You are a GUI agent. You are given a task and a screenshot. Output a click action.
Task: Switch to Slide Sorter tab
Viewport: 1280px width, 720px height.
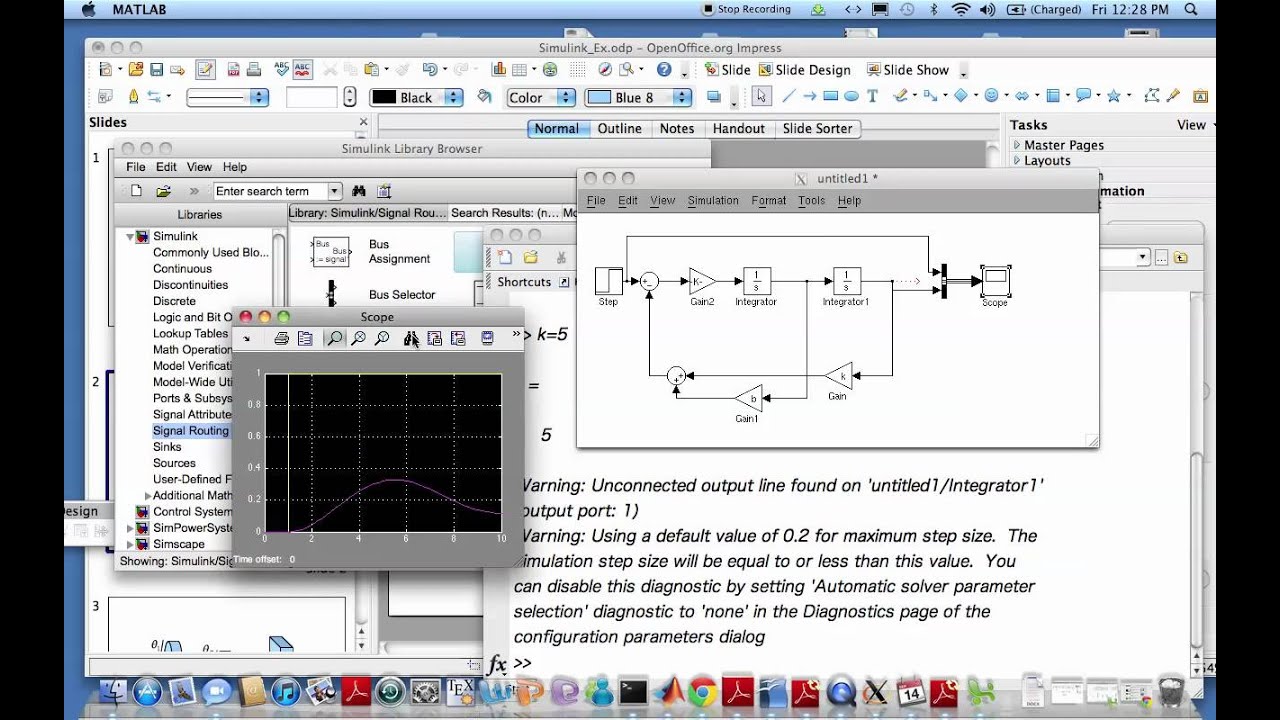click(818, 128)
